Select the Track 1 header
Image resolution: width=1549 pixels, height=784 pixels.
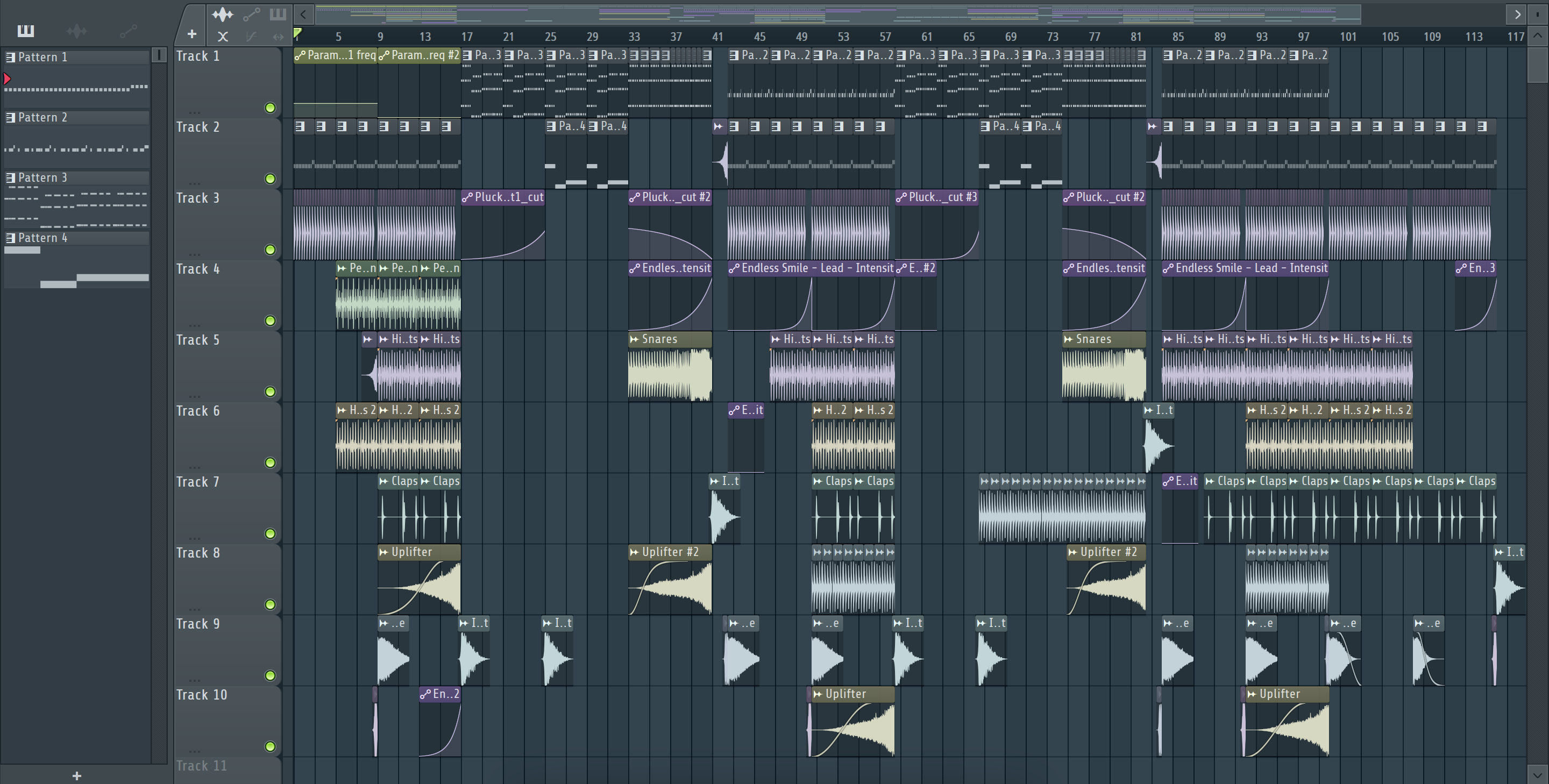pyautogui.click(x=228, y=82)
